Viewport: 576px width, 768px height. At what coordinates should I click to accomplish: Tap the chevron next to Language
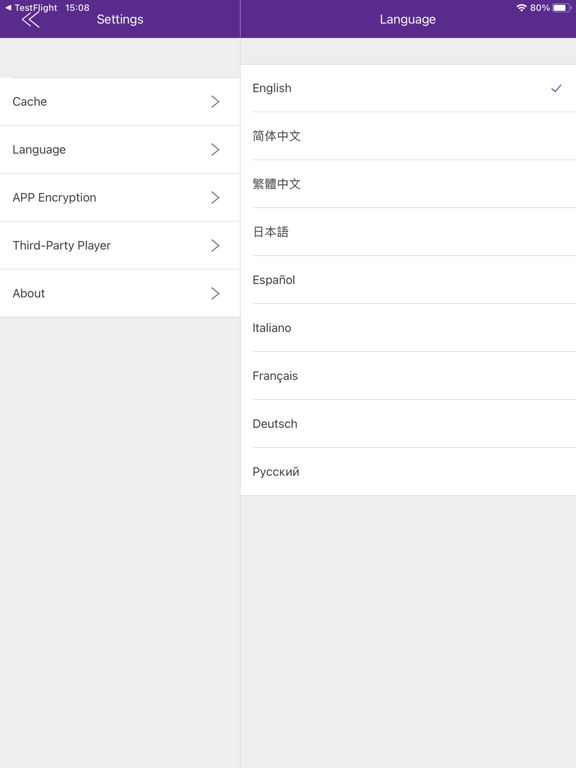click(215, 149)
